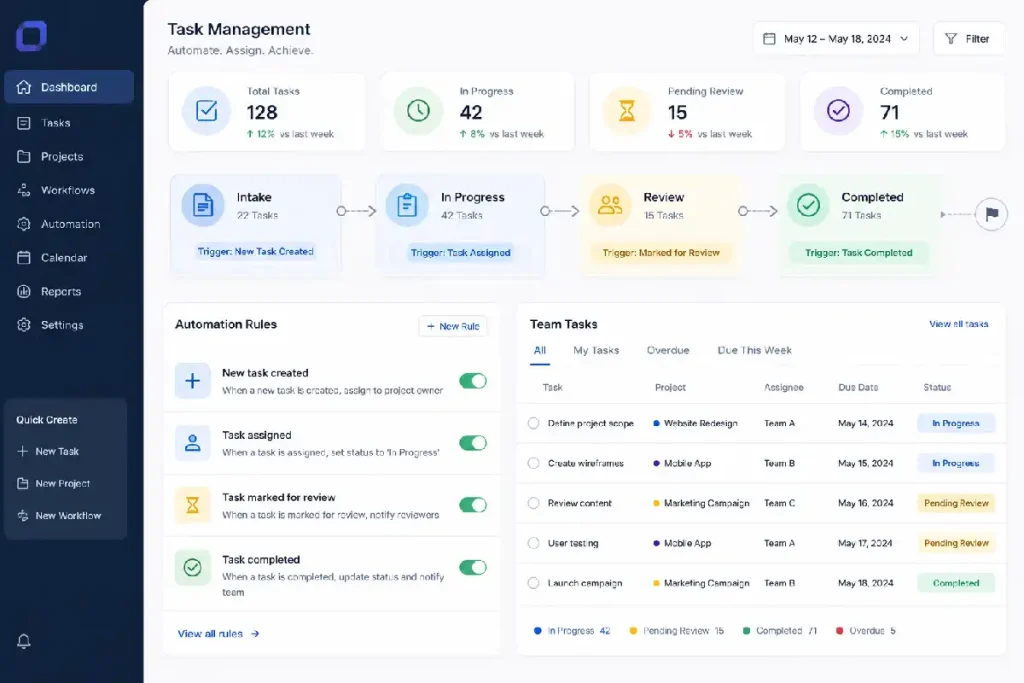The height and width of the screenshot is (683, 1024).
Task: Click Website Redesign project cell
Action: (x=696, y=423)
